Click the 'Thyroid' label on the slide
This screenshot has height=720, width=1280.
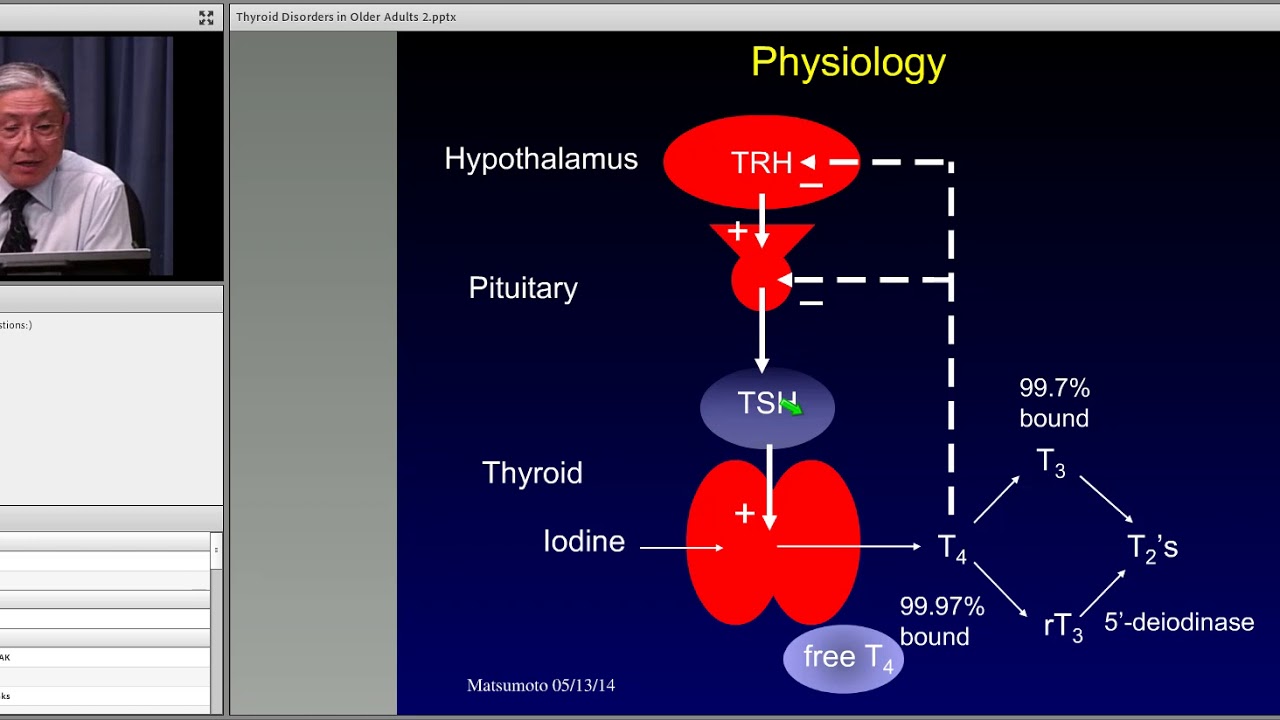532,473
